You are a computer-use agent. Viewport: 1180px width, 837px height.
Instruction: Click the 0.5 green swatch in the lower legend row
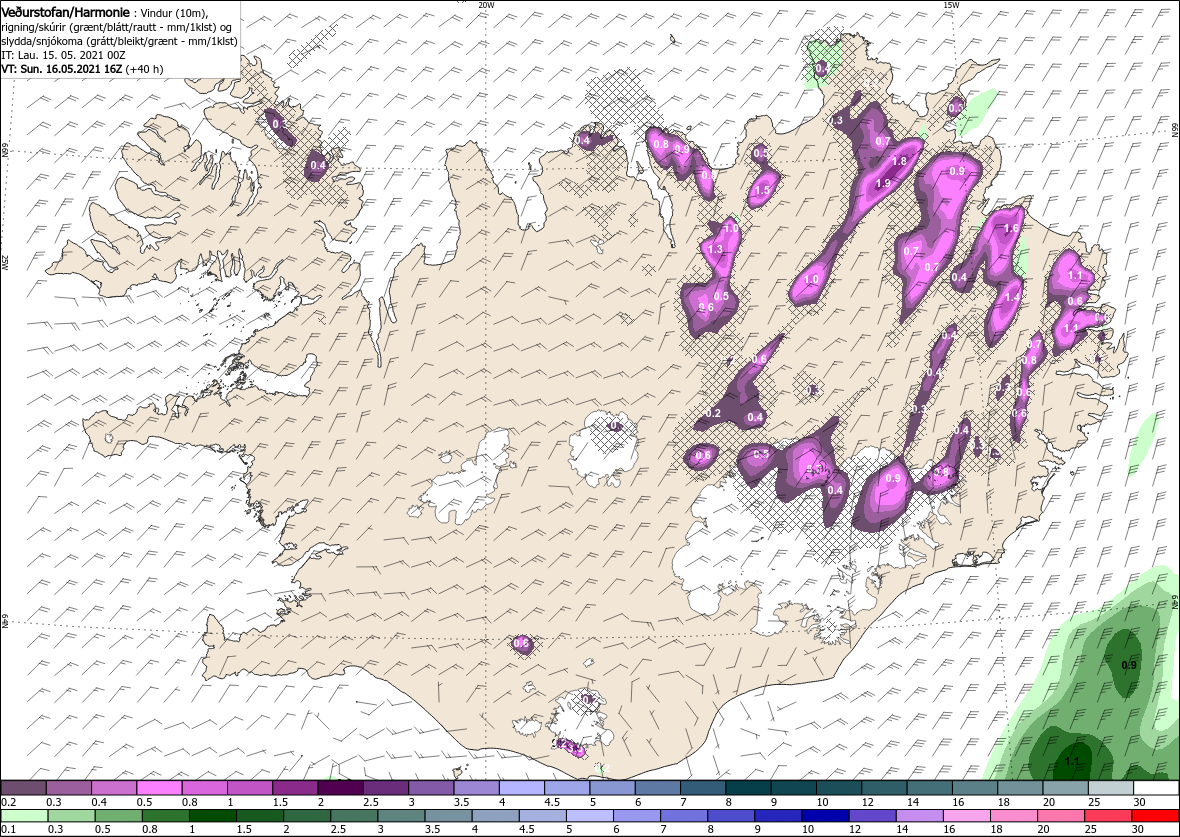[118, 816]
